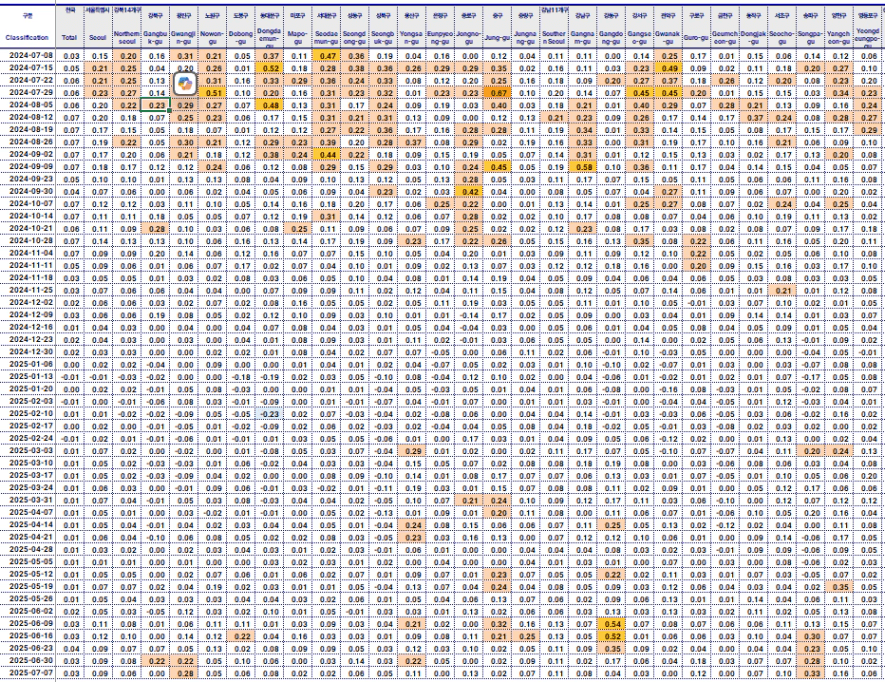Image resolution: width=885 pixels, height=682 pixels.
Task: Select 0.54 in Gangdong-gu for 2025-06-09
Action: pyautogui.click(x=612, y=623)
